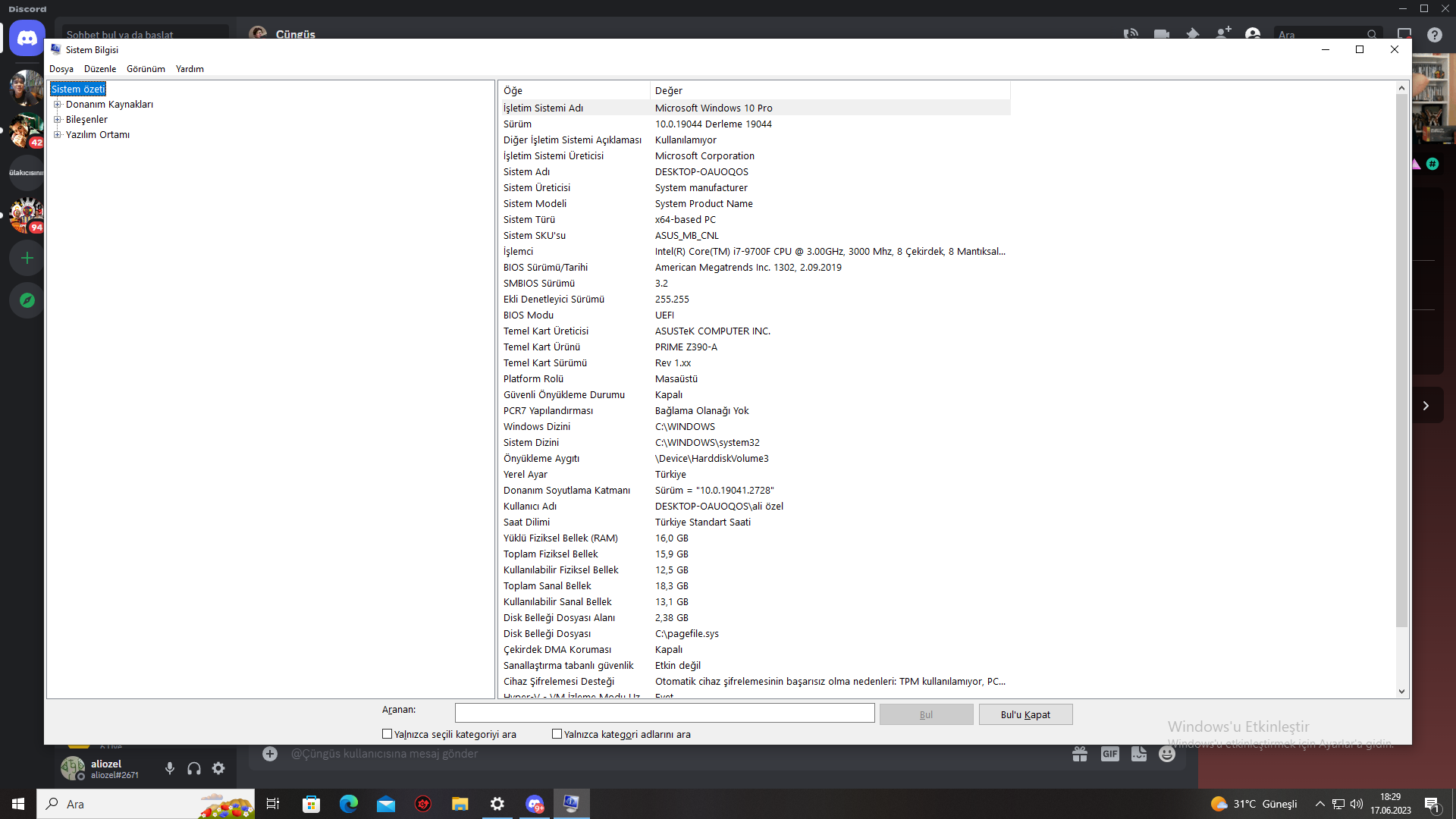Screen dimensions: 1456x819
Task: Expand the Yazılım Ortamı tree node
Action: pyautogui.click(x=57, y=135)
